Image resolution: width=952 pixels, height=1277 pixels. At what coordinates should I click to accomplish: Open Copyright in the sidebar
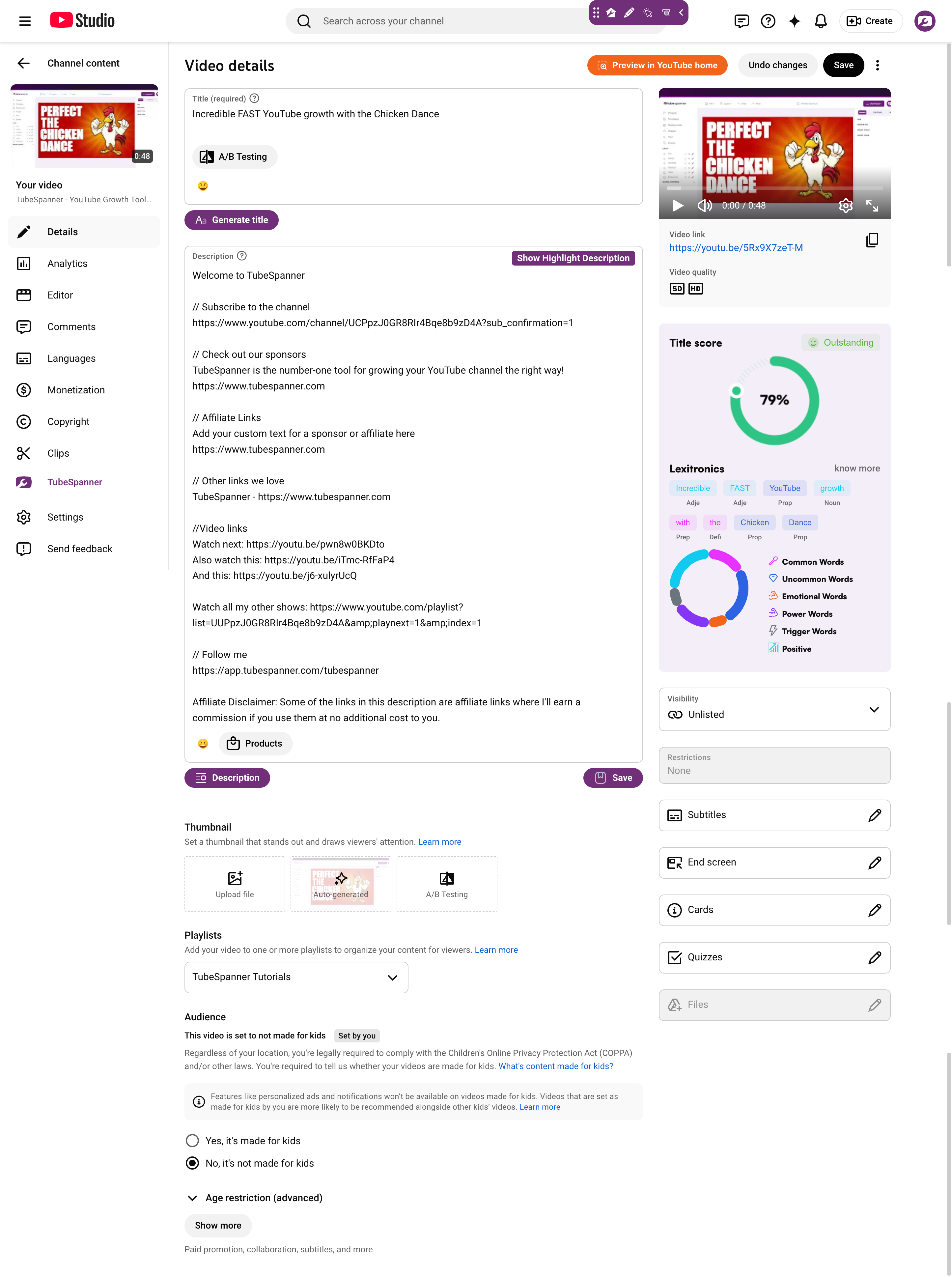[x=84, y=422]
